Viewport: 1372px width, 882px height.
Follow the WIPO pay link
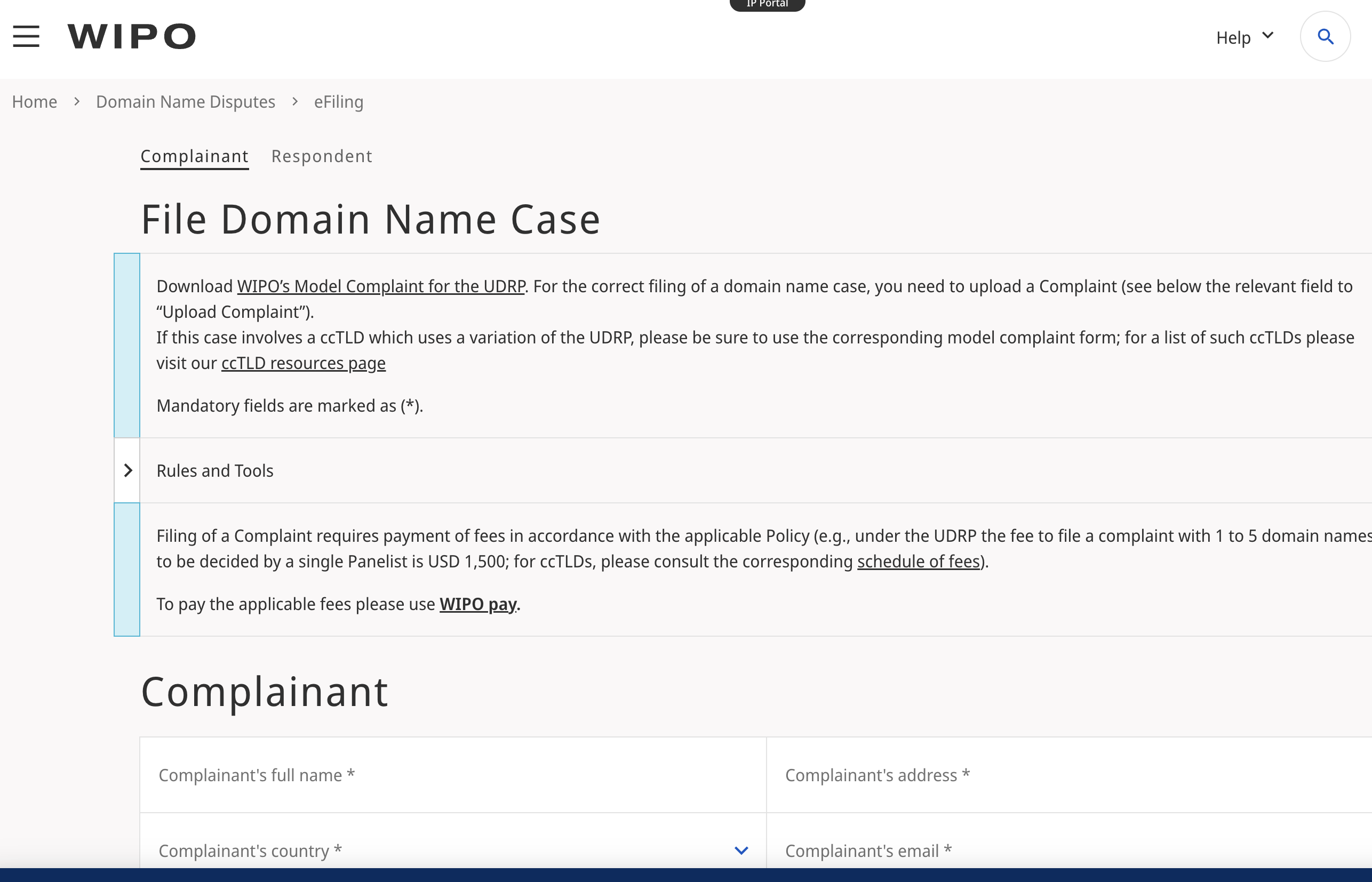[478, 604]
